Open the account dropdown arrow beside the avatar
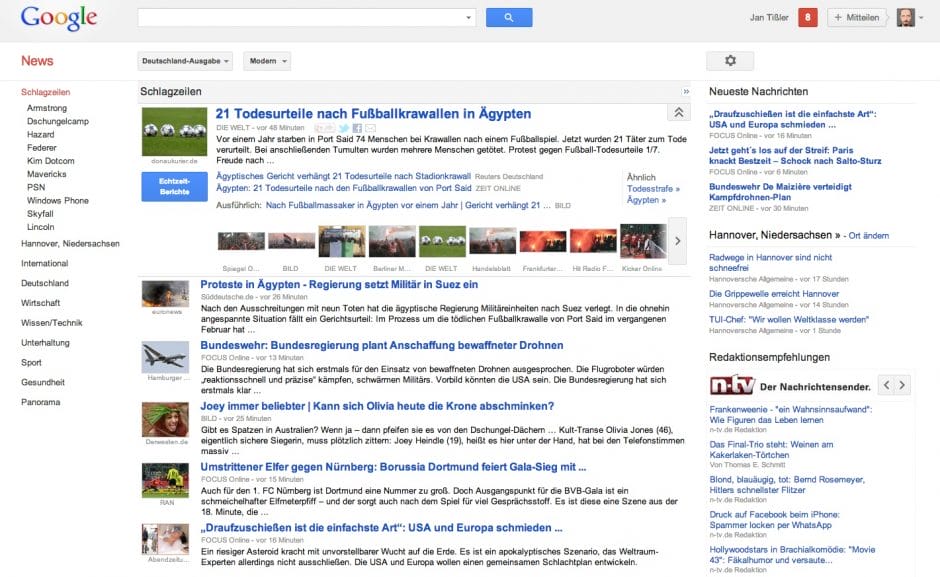940x577 pixels. tap(921, 17)
